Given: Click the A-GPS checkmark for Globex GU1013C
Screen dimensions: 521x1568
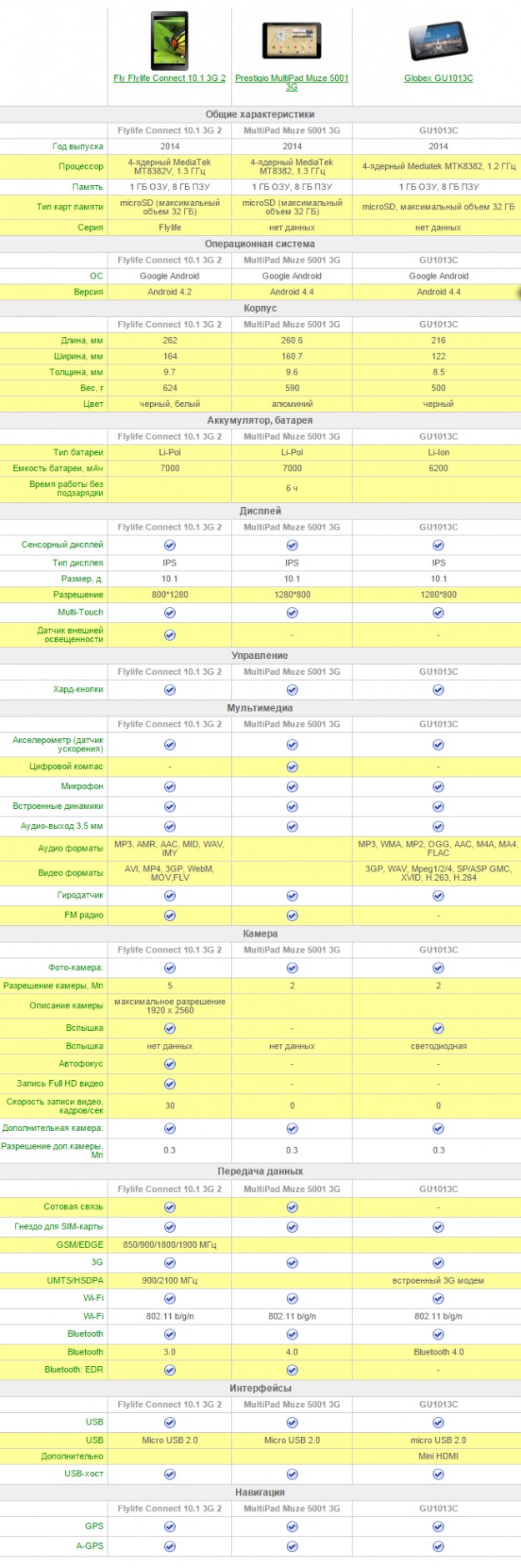Looking at the screenshot, I should click(438, 1546).
